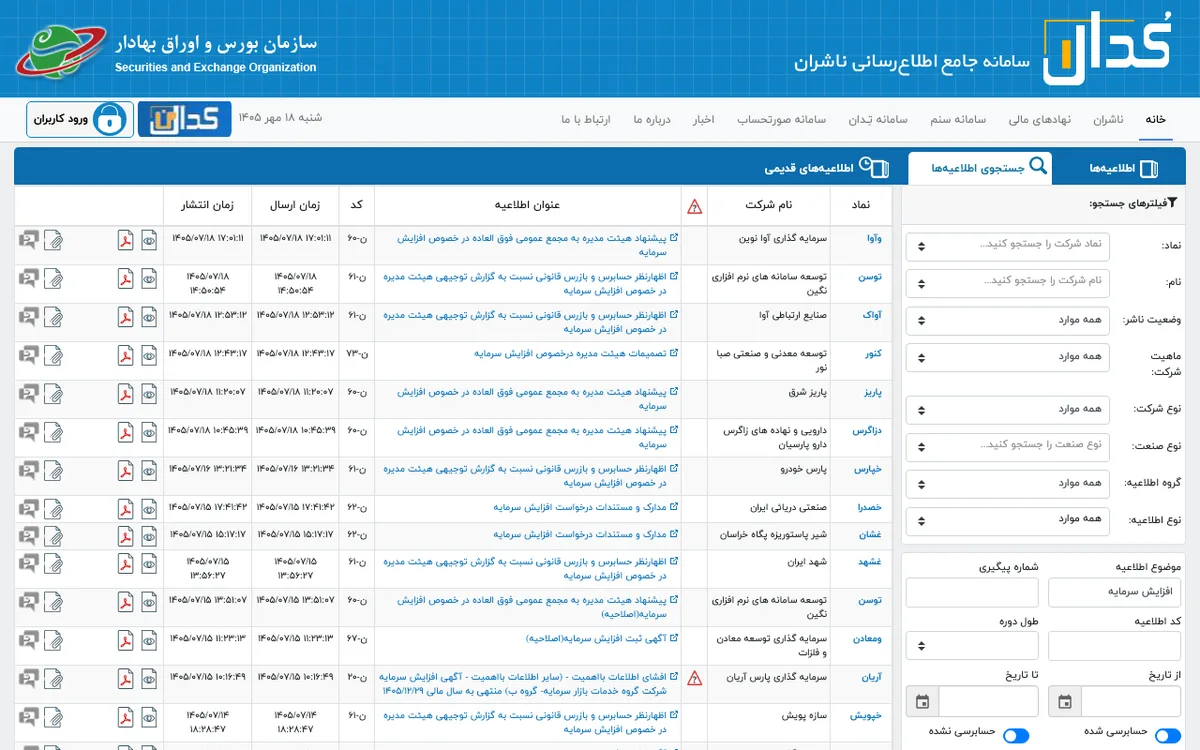Open ناشران navigation item
The width and height of the screenshot is (1200, 750).
1108,120
